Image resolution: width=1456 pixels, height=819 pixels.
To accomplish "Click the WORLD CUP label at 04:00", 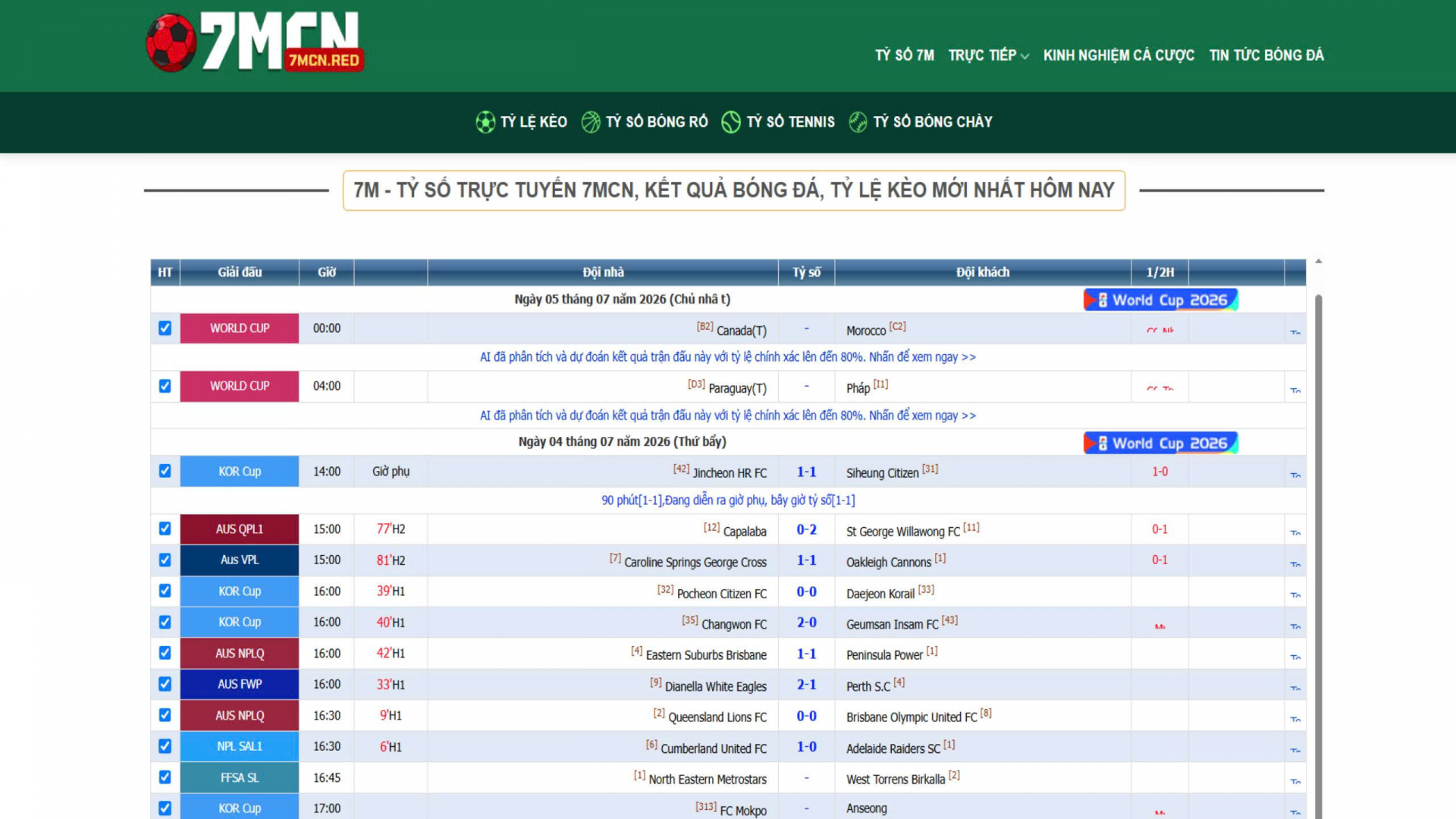I will pos(240,386).
